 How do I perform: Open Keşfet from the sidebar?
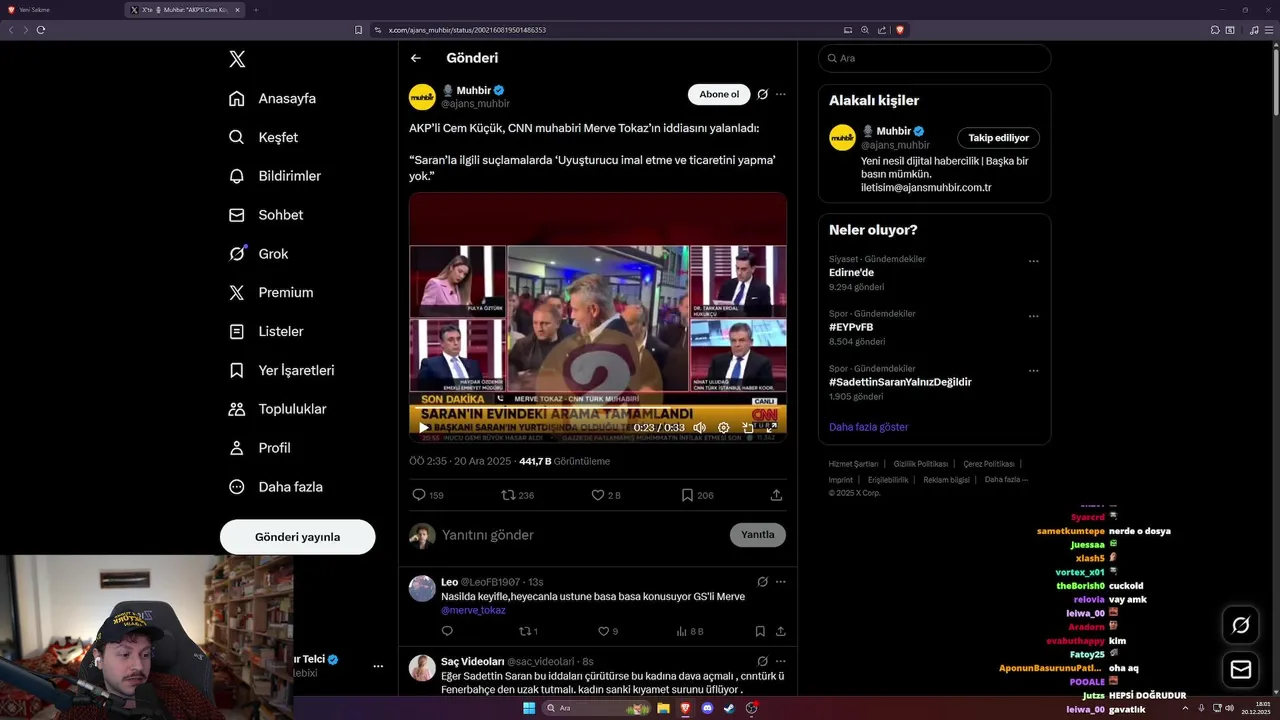point(264,137)
